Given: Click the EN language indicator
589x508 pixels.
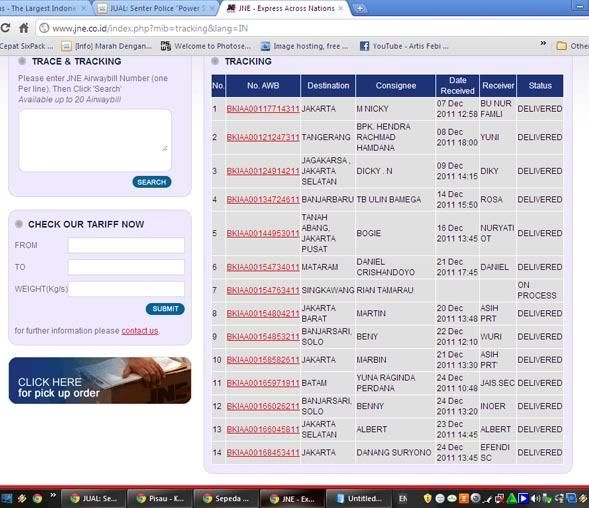Looking at the screenshot, I should coord(403,499).
